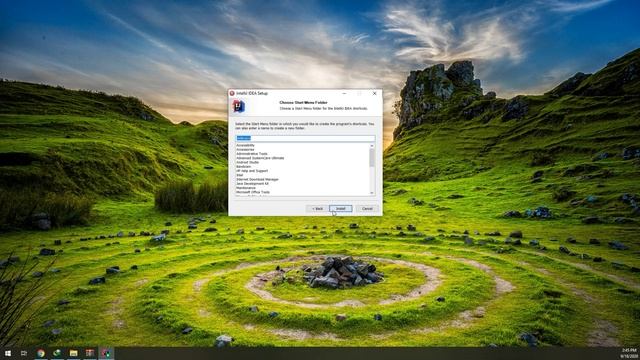Edit the Start Menu folder name field
Image resolution: width=640 pixels, height=360 pixels.
(305, 138)
